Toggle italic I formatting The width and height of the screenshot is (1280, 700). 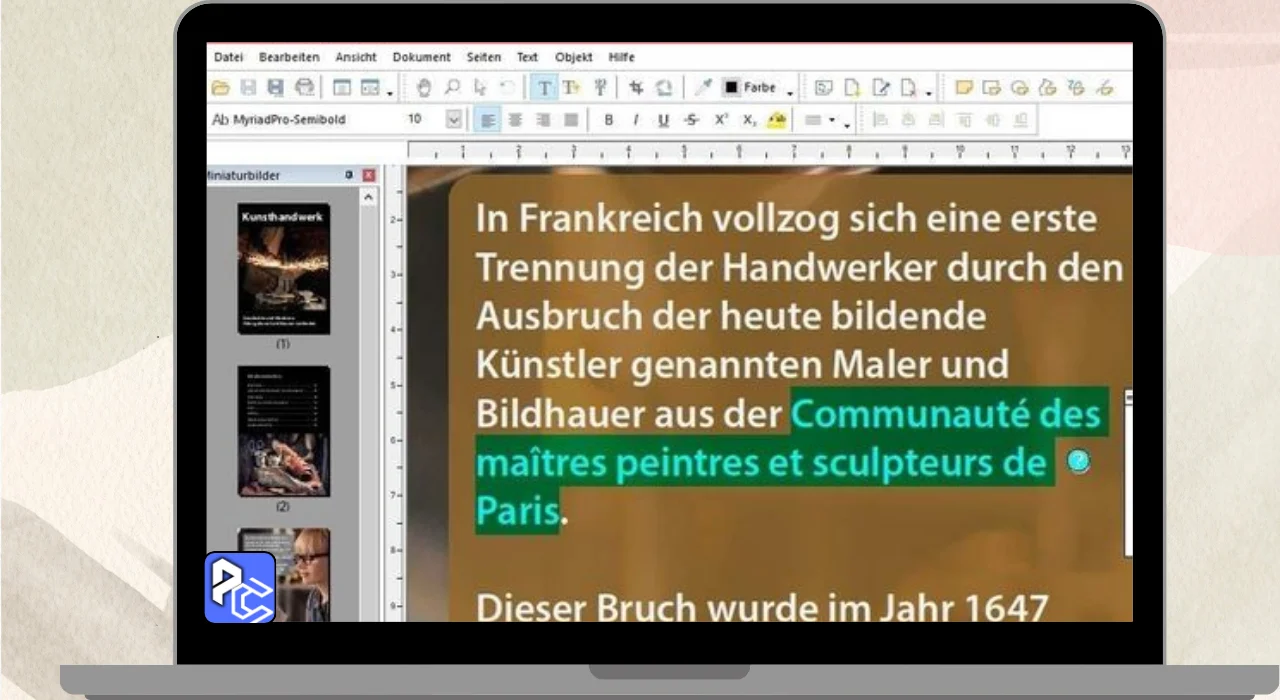[635, 120]
